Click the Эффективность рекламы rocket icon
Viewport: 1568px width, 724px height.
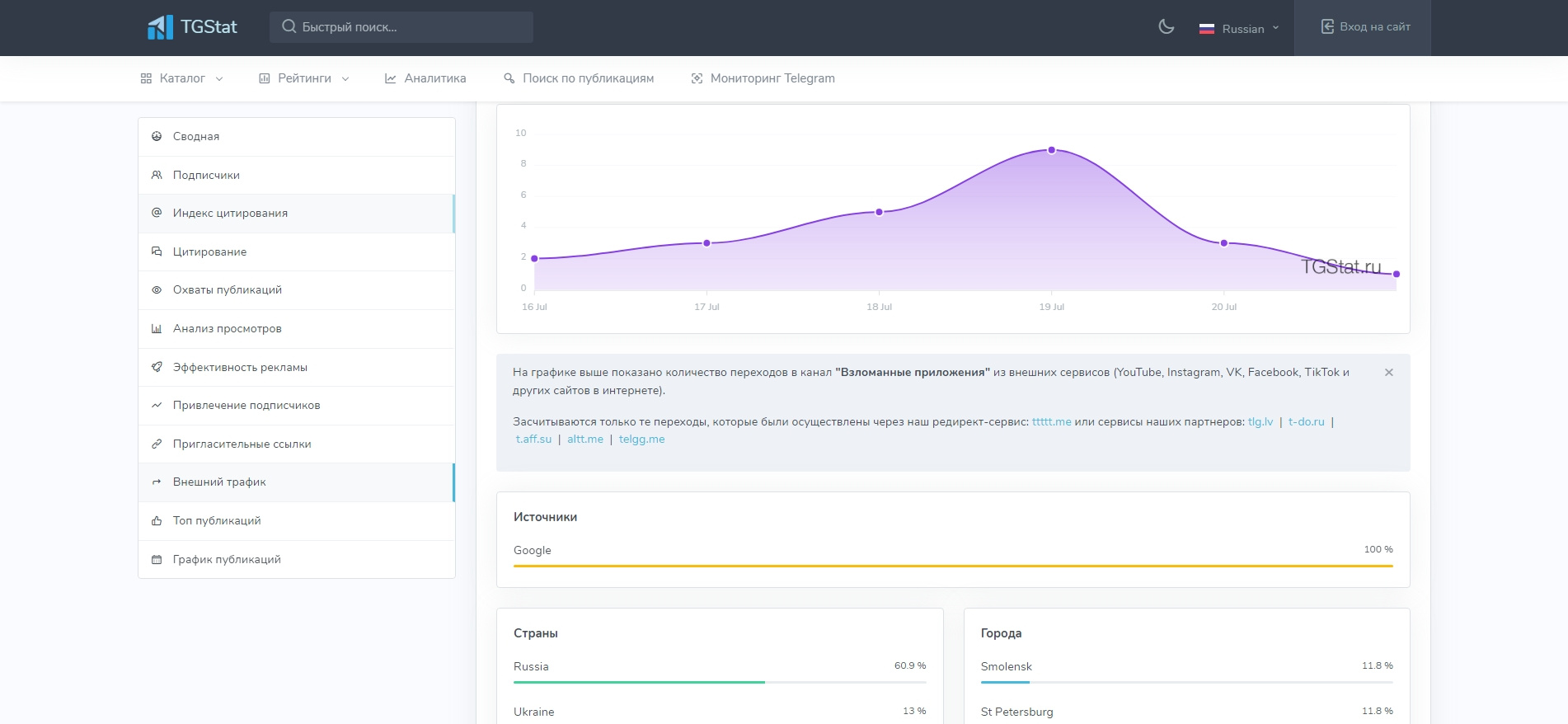pos(157,367)
